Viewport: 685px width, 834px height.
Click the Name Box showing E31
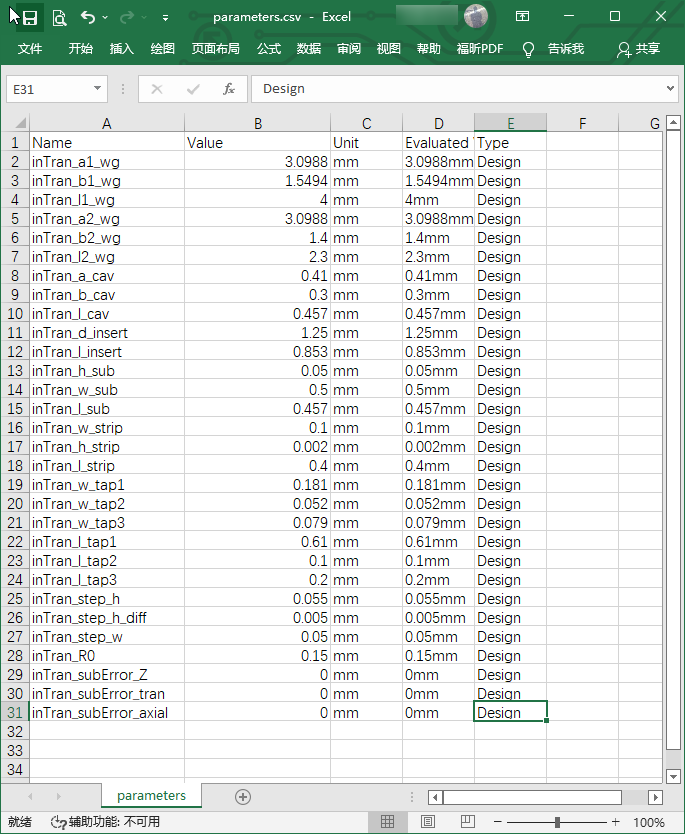(x=48, y=89)
